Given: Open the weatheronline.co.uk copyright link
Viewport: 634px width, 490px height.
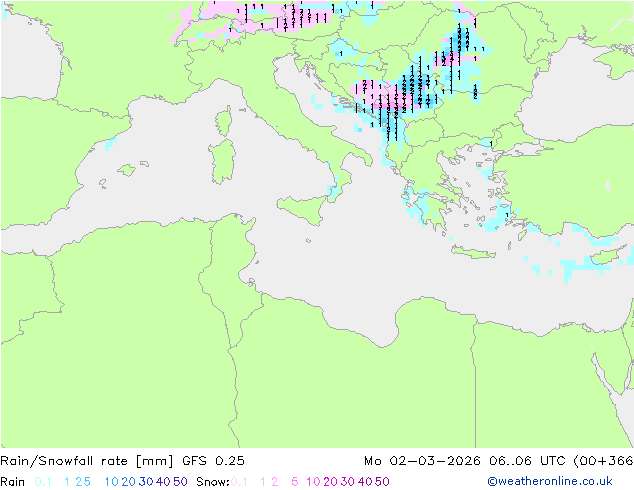Looking at the screenshot, I should [x=550, y=482].
